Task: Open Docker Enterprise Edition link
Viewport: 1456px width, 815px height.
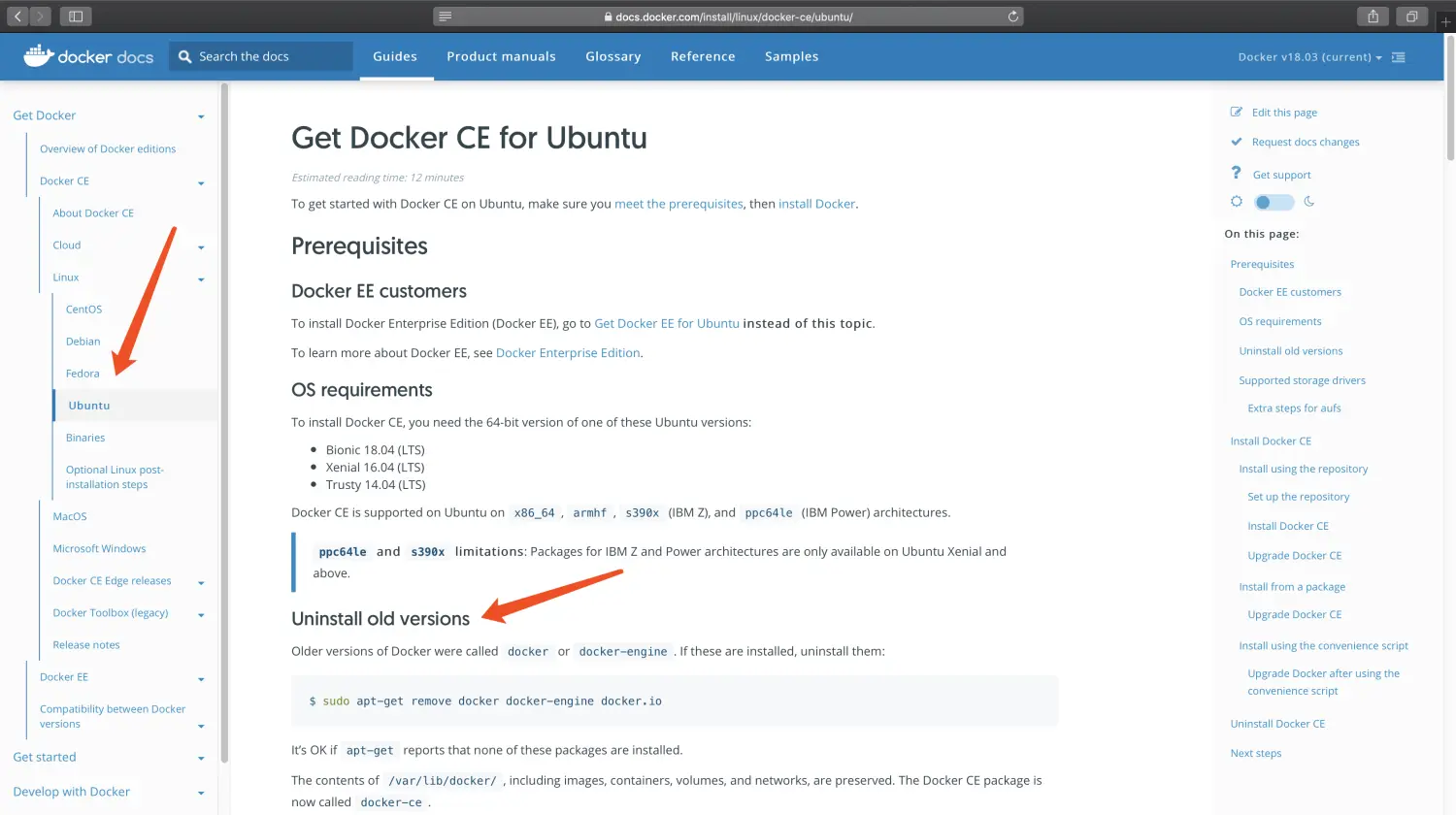Action: [568, 352]
